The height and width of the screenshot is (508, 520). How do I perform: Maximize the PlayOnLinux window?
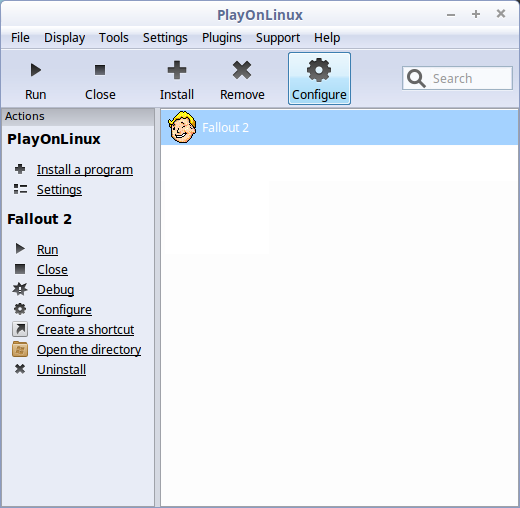pyautogui.click(x=476, y=14)
